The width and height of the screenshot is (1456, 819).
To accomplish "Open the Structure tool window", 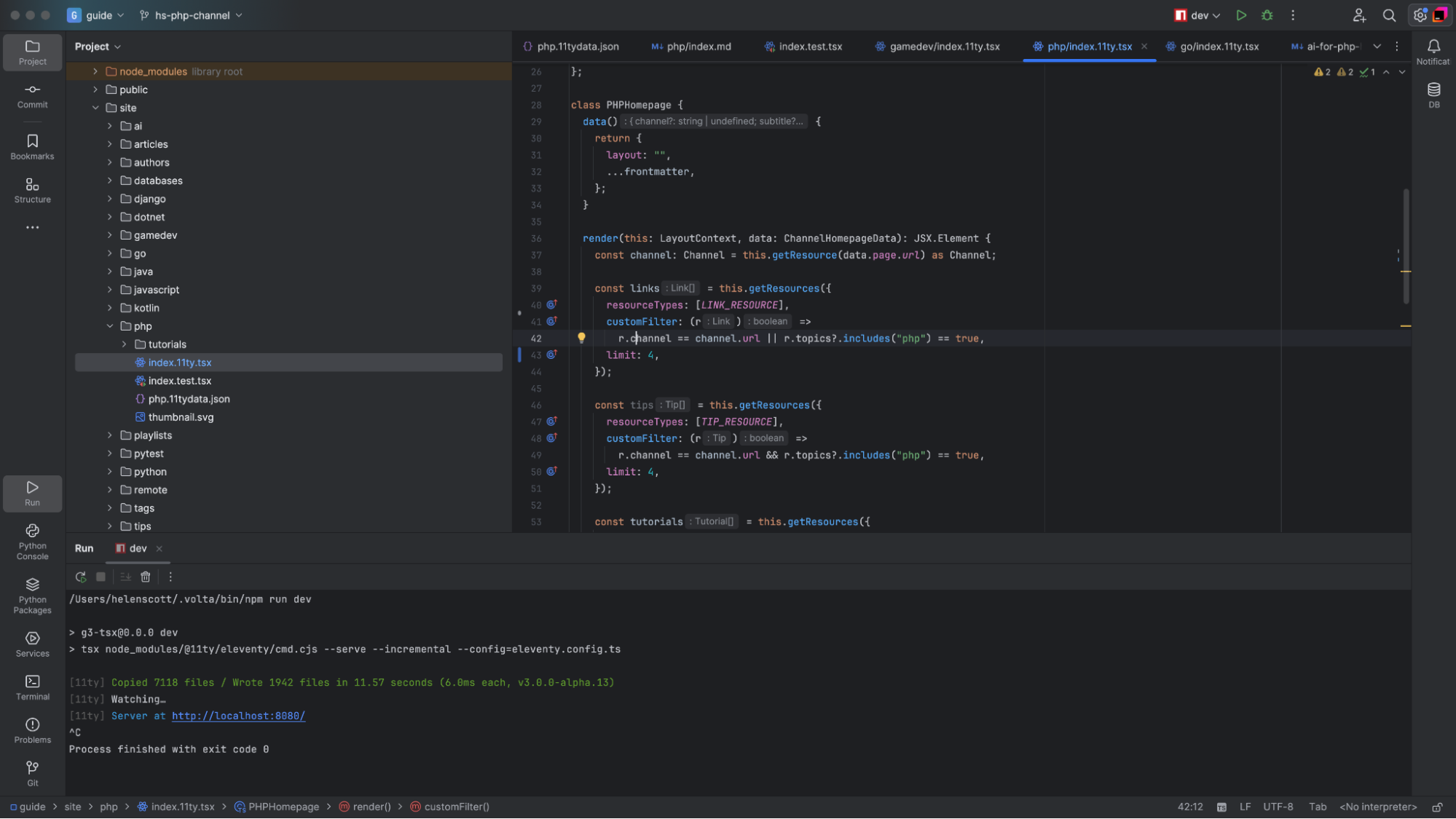I will pos(32,190).
